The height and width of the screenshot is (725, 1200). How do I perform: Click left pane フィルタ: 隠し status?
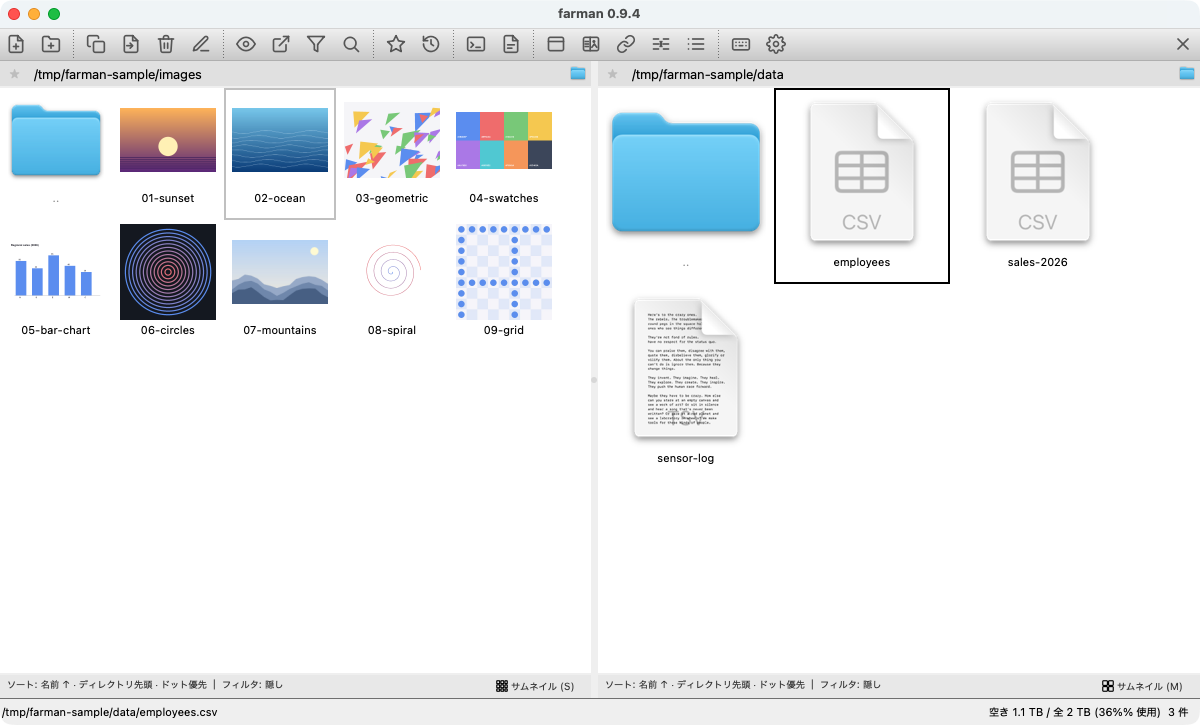(252, 685)
